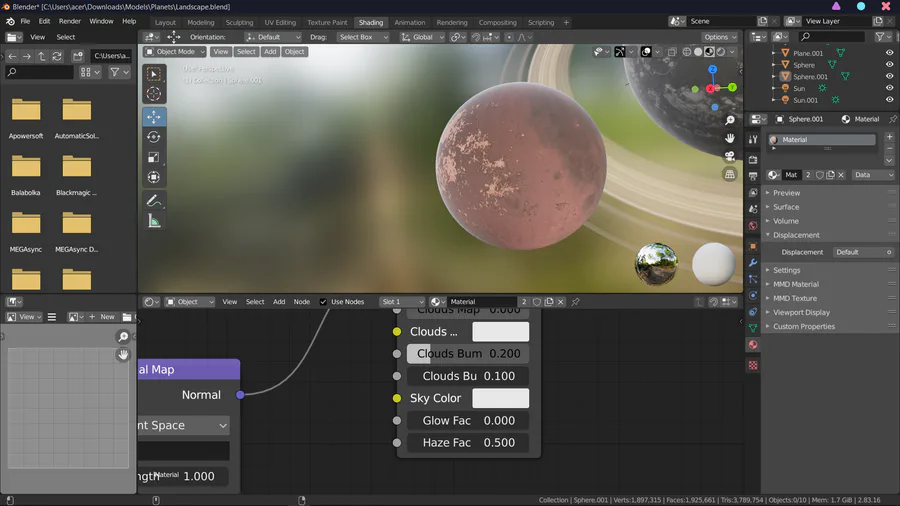Toggle the Use Nodes checkbox
900x506 pixels.
click(323, 302)
